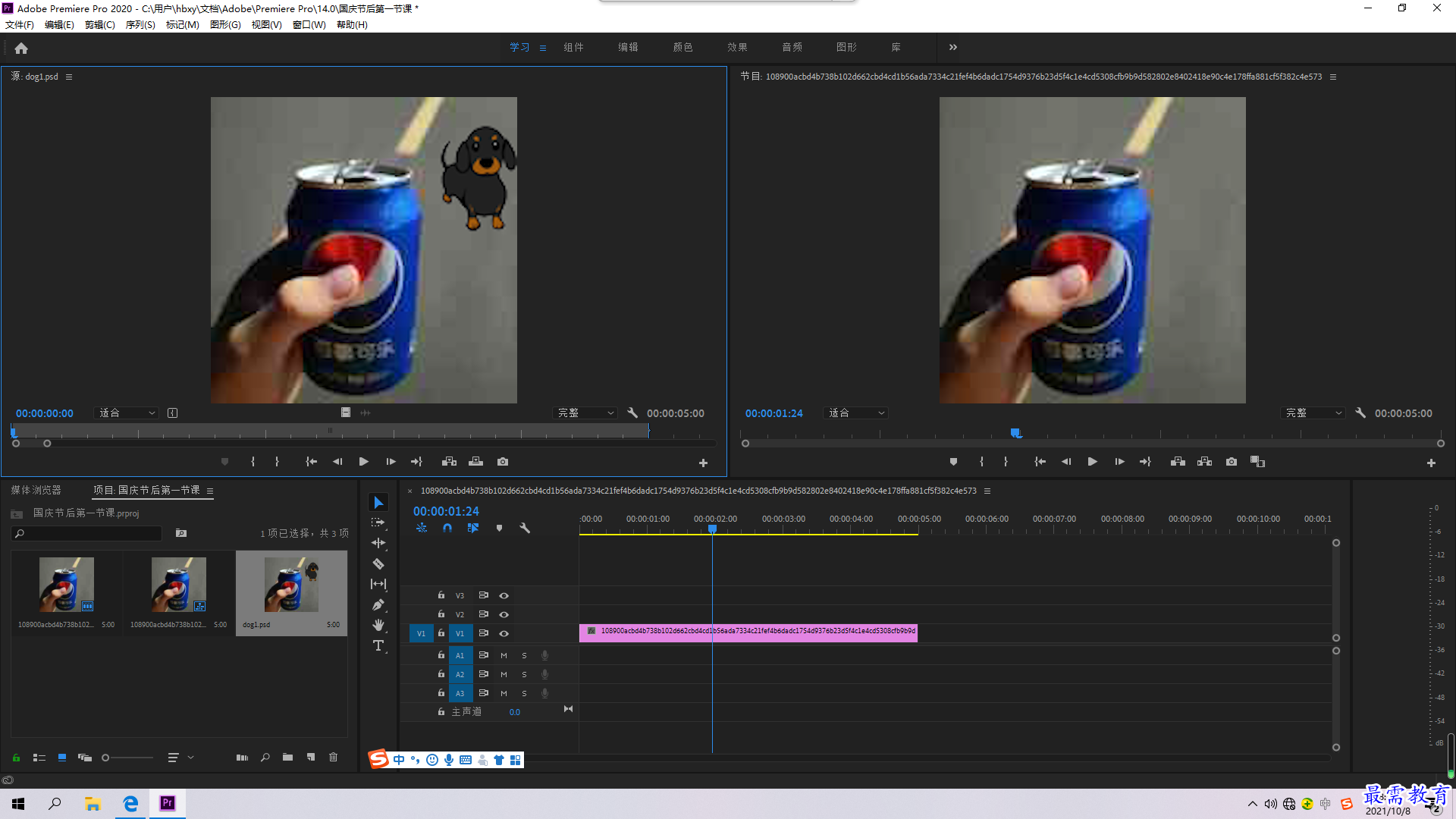The height and width of the screenshot is (819, 1456).
Task: Open the timeline wrench settings
Action: pyautogui.click(x=525, y=528)
